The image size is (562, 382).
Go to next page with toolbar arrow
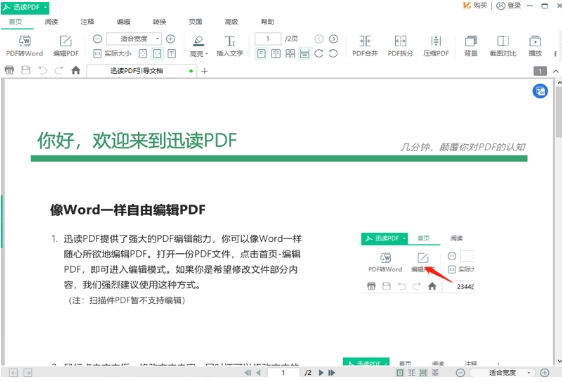(333, 39)
